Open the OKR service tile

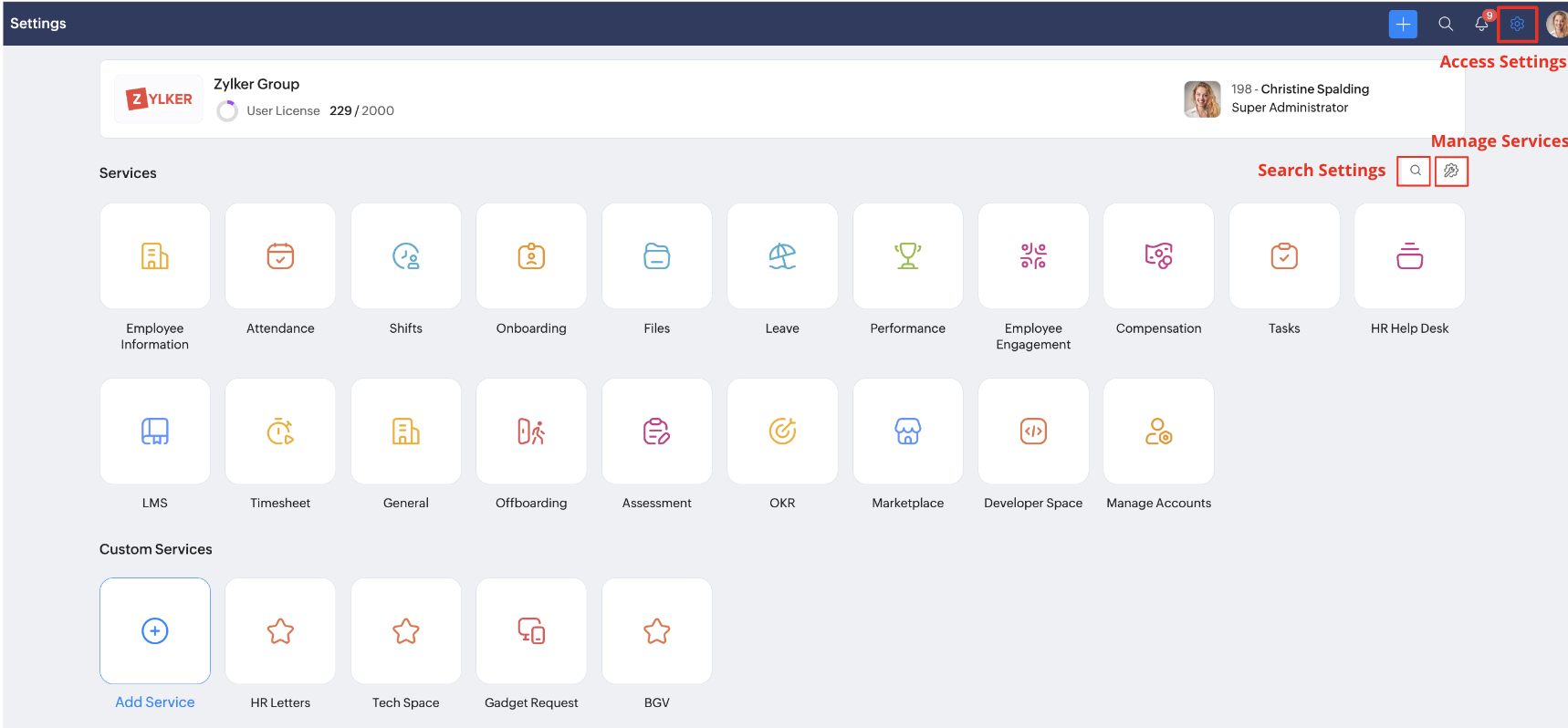(x=782, y=432)
